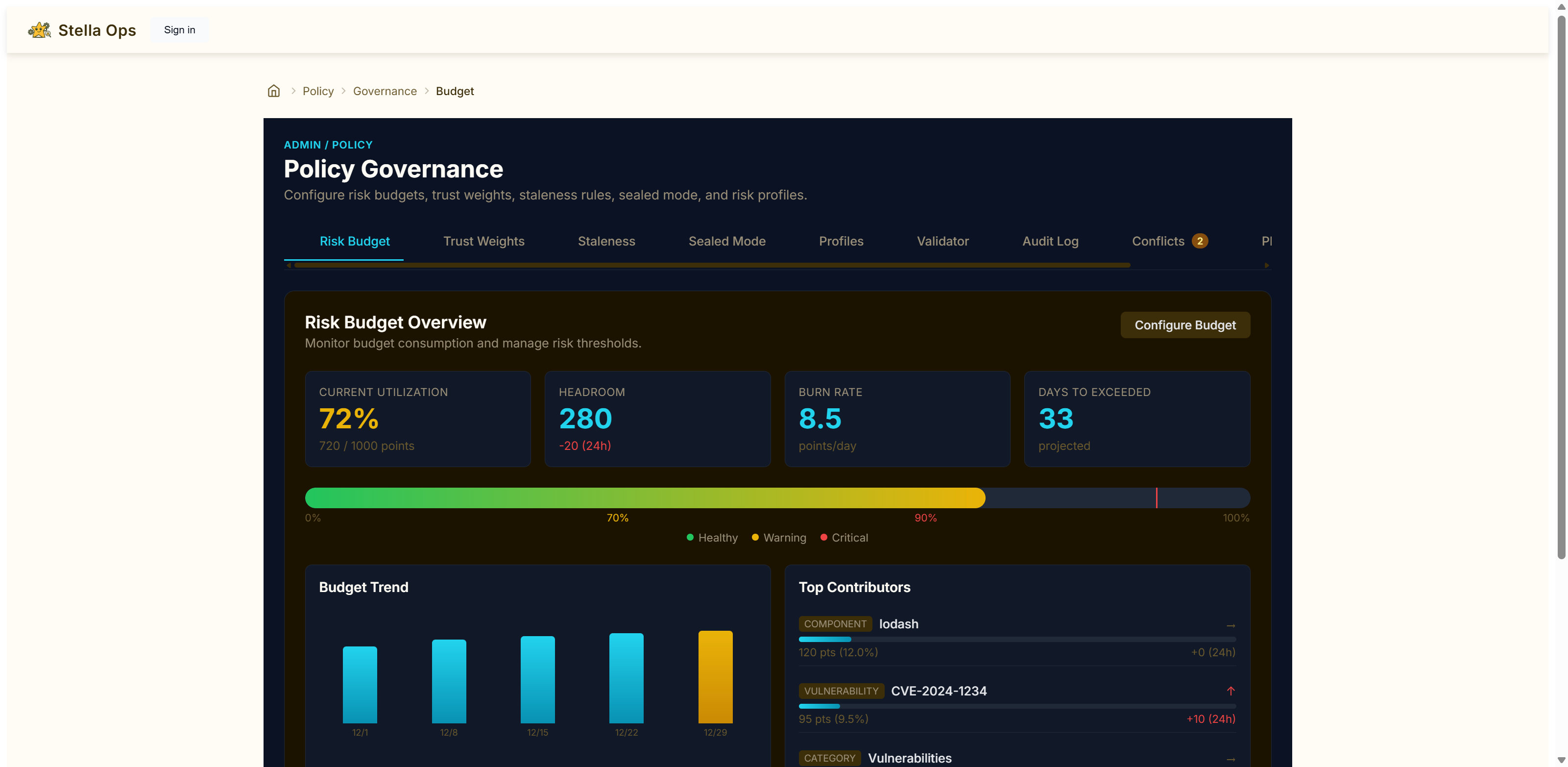Click the Conflicts badge showing 2

[x=1199, y=241]
